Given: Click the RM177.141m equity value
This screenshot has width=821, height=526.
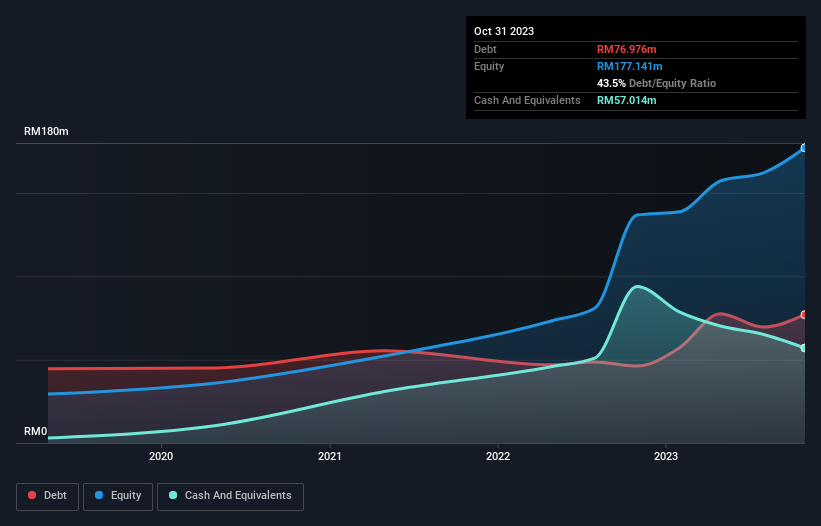Looking at the screenshot, I should click(x=629, y=66).
